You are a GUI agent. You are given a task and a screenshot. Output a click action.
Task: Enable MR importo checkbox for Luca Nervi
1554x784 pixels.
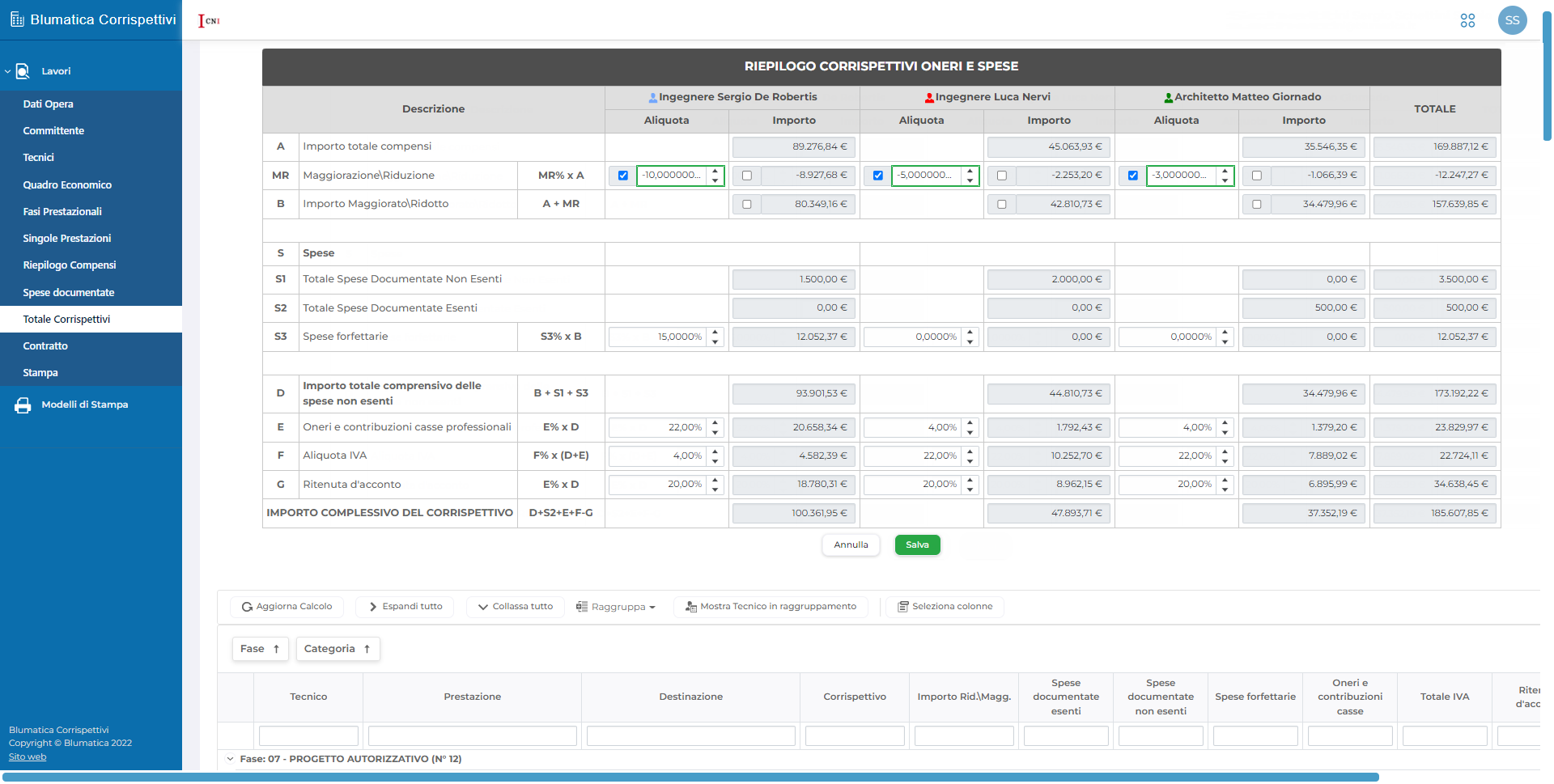click(x=1002, y=176)
